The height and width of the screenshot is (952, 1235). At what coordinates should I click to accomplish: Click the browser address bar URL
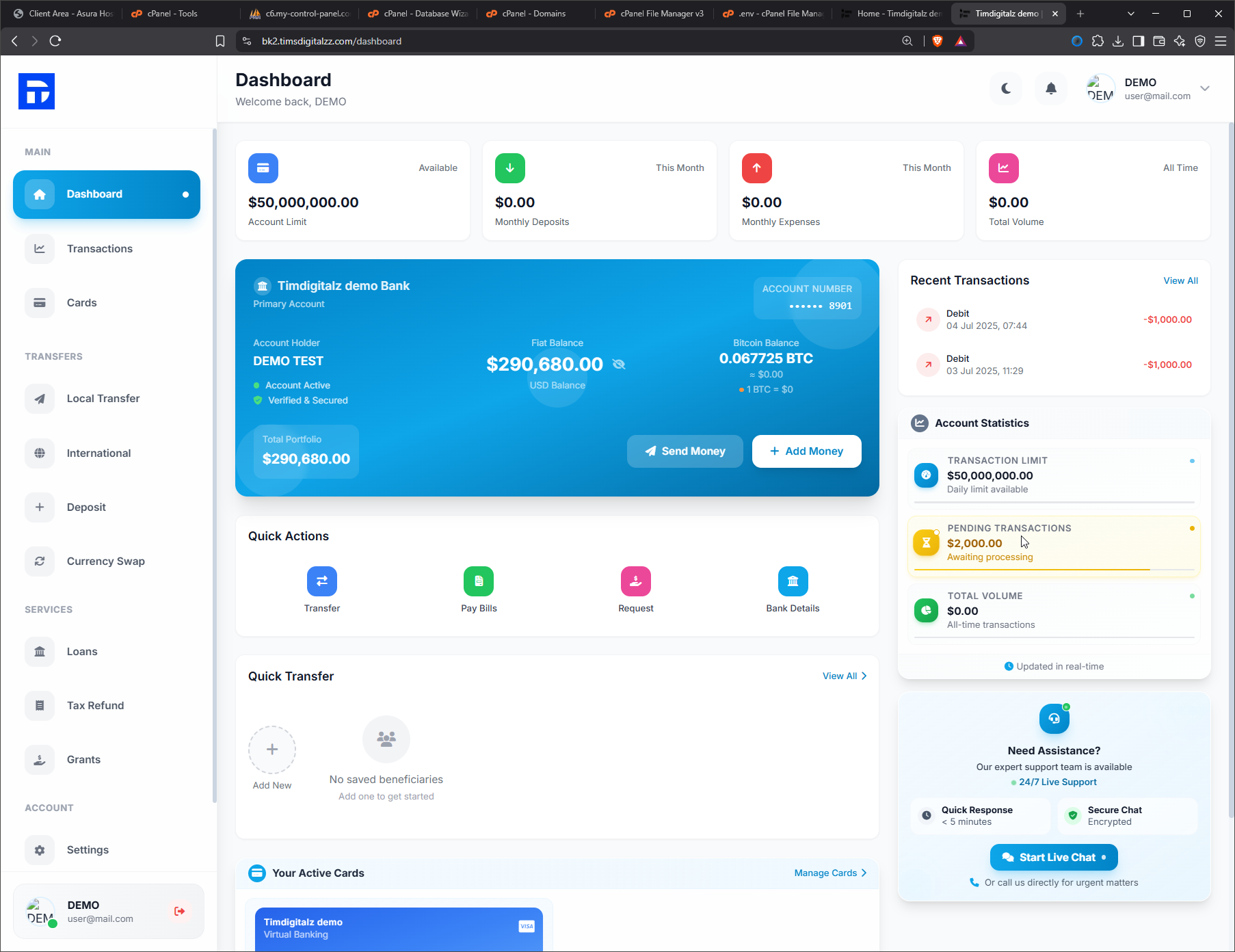point(332,41)
